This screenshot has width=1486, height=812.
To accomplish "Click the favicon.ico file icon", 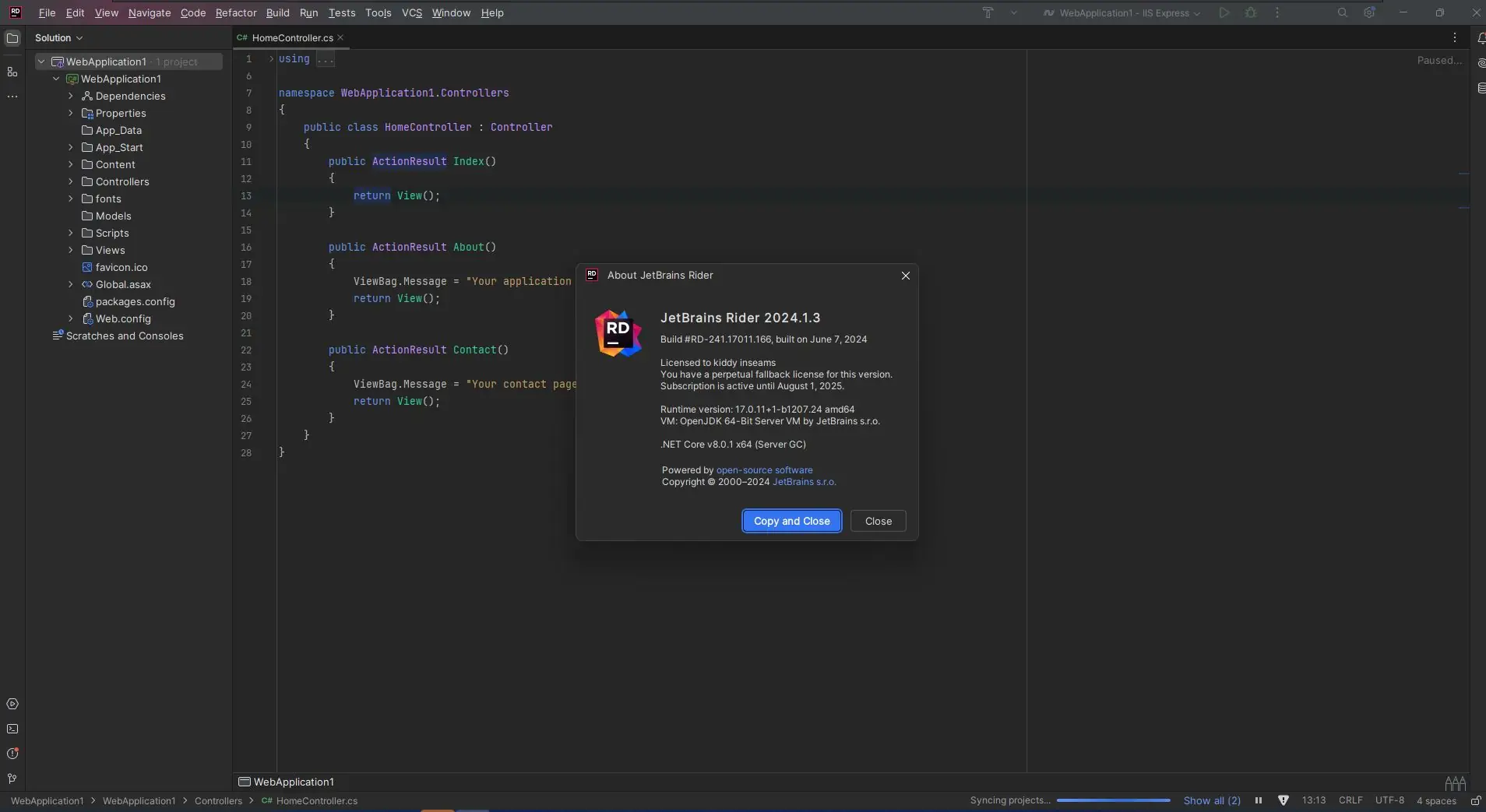I will 87,267.
